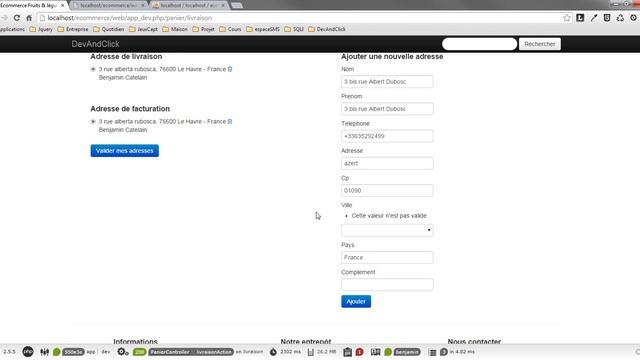Close the Ecommerce Fruits & légumes tab
The height and width of the screenshot is (360, 640).
tap(62, 5)
